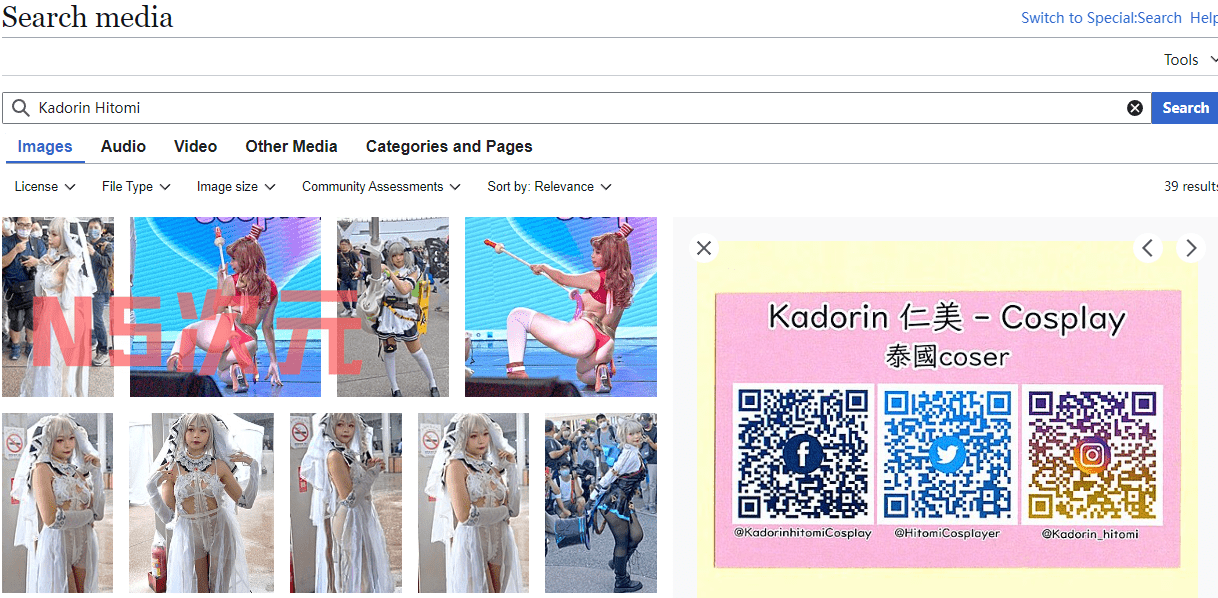The height and width of the screenshot is (598, 1218).
Task: Open the Image size dropdown
Action: click(x=236, y=187)
